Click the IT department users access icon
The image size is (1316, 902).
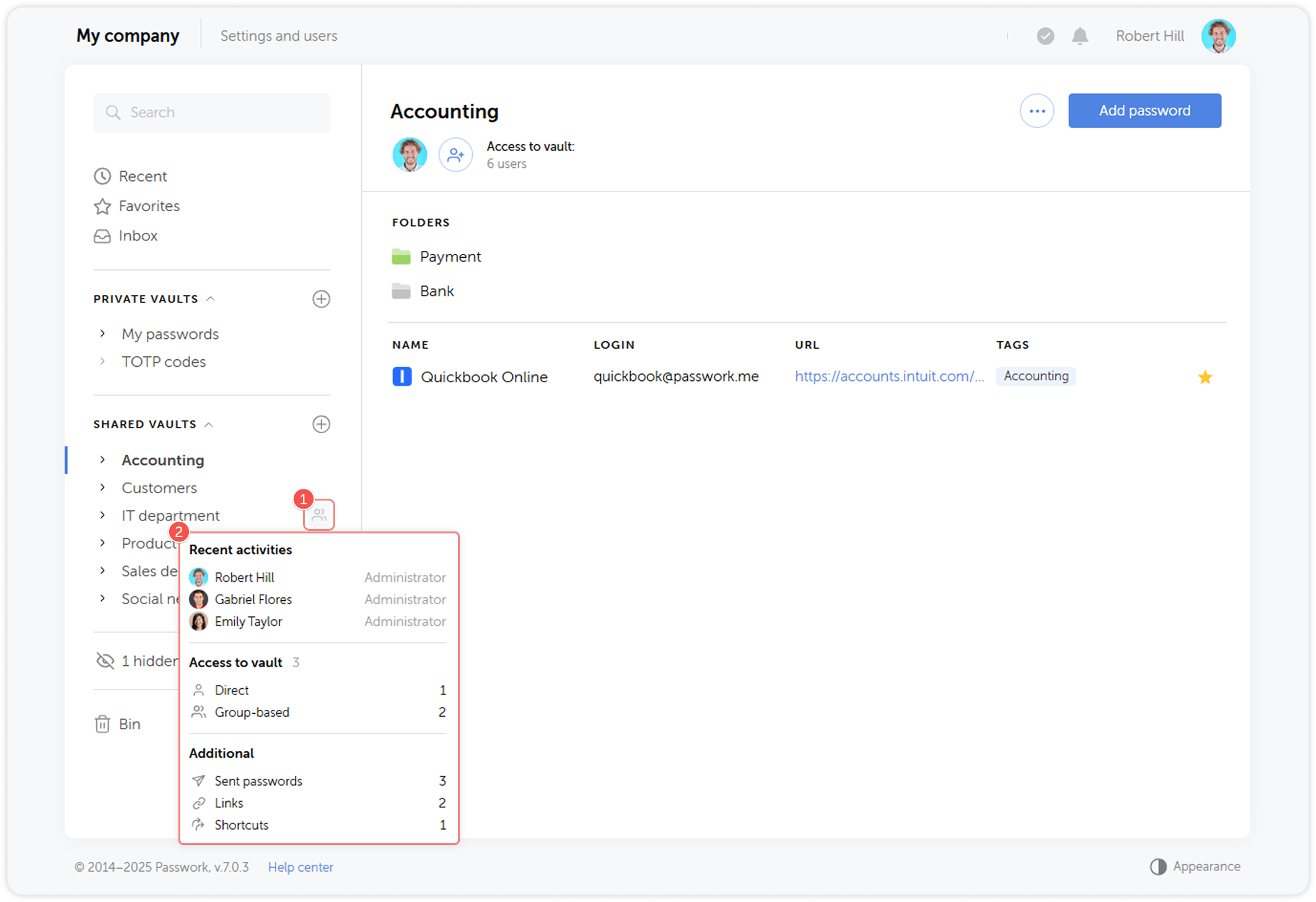[319, 515]
